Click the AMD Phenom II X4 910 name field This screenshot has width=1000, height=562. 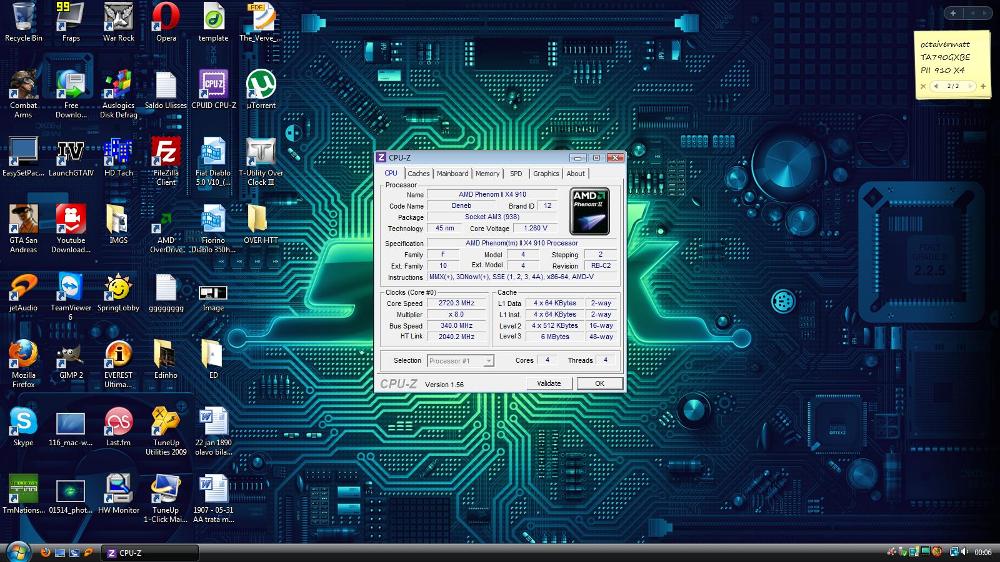click(x=492, y=195)
